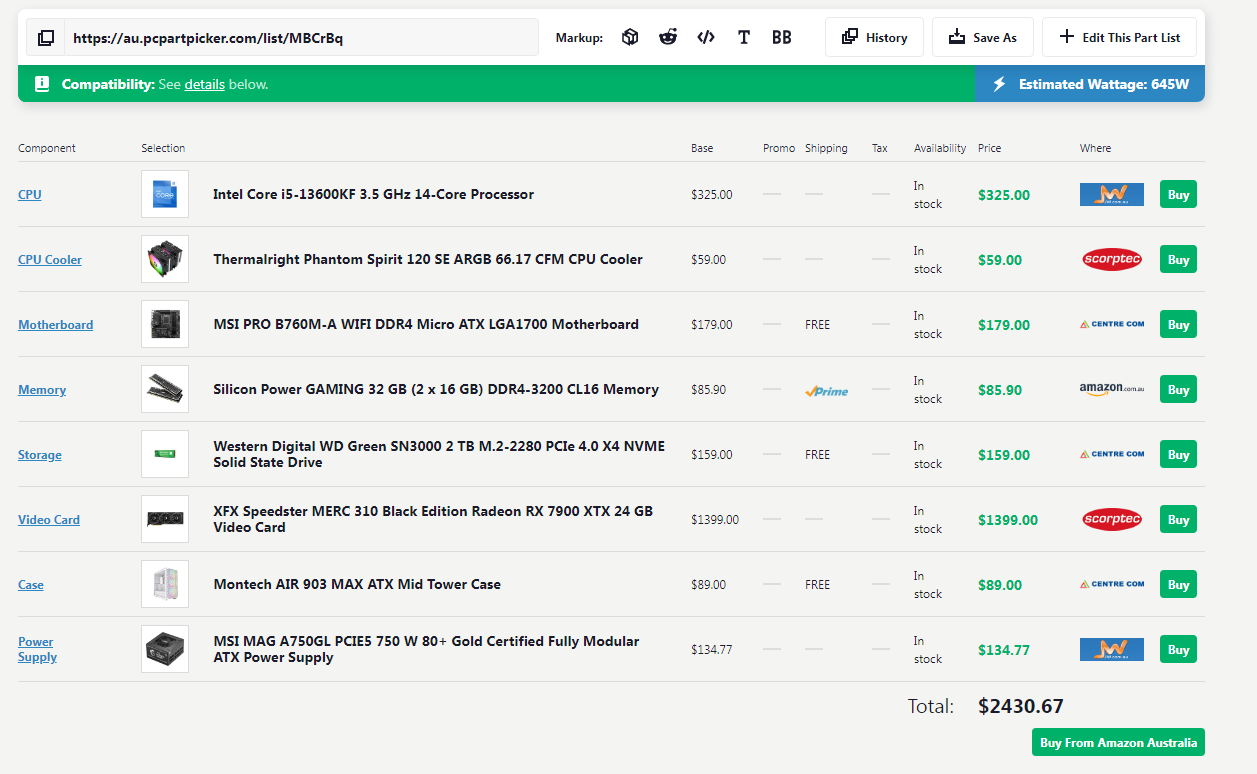The image size is (1257, 774).
Task: Open WD Green SN3000 product name
Action: click(x=439, y=454)
